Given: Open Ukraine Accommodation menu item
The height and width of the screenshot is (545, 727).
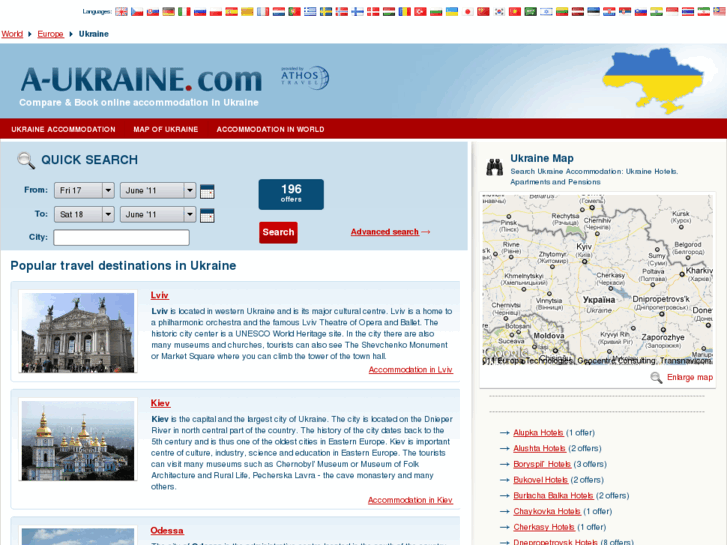Looking at the screenshot, I should [x=64, y=129].
